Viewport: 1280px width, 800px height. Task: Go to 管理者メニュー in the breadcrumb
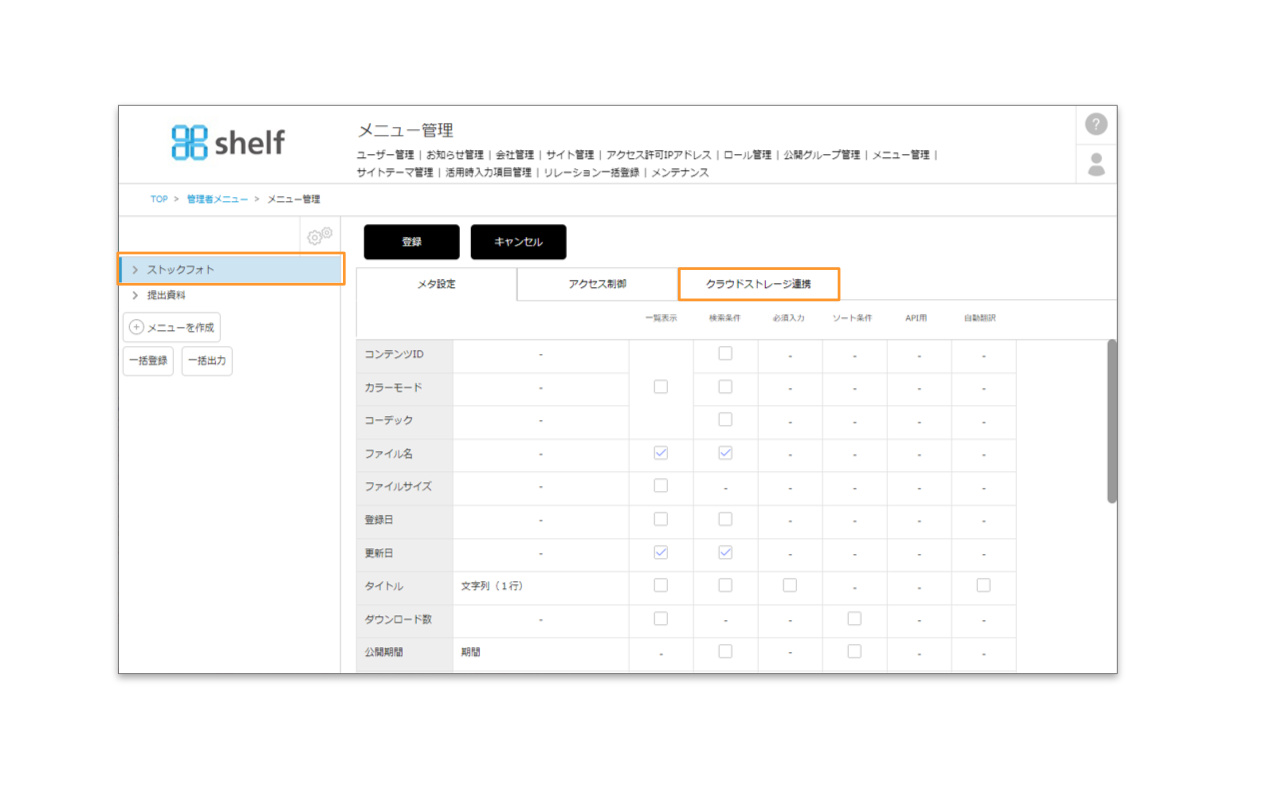click(x=217, y=200)
